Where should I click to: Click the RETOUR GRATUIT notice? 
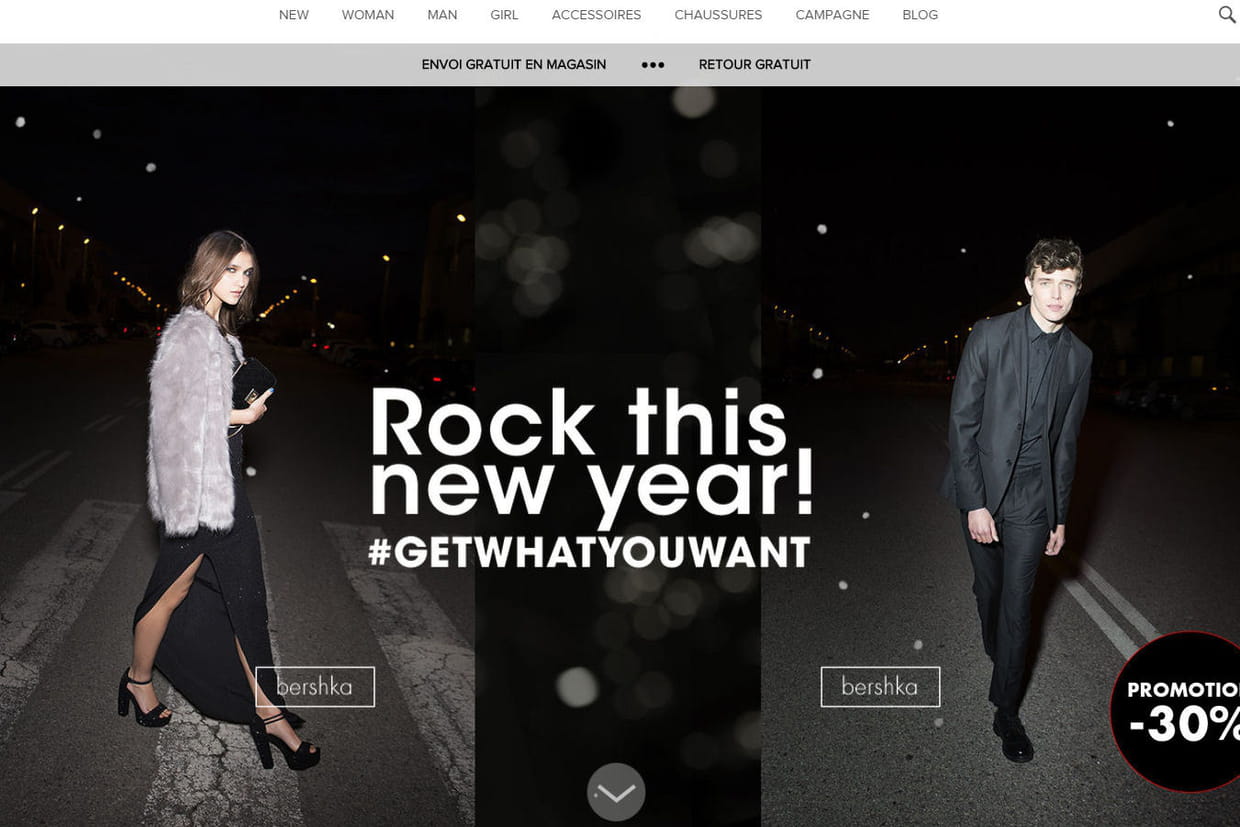pos(754,65)
